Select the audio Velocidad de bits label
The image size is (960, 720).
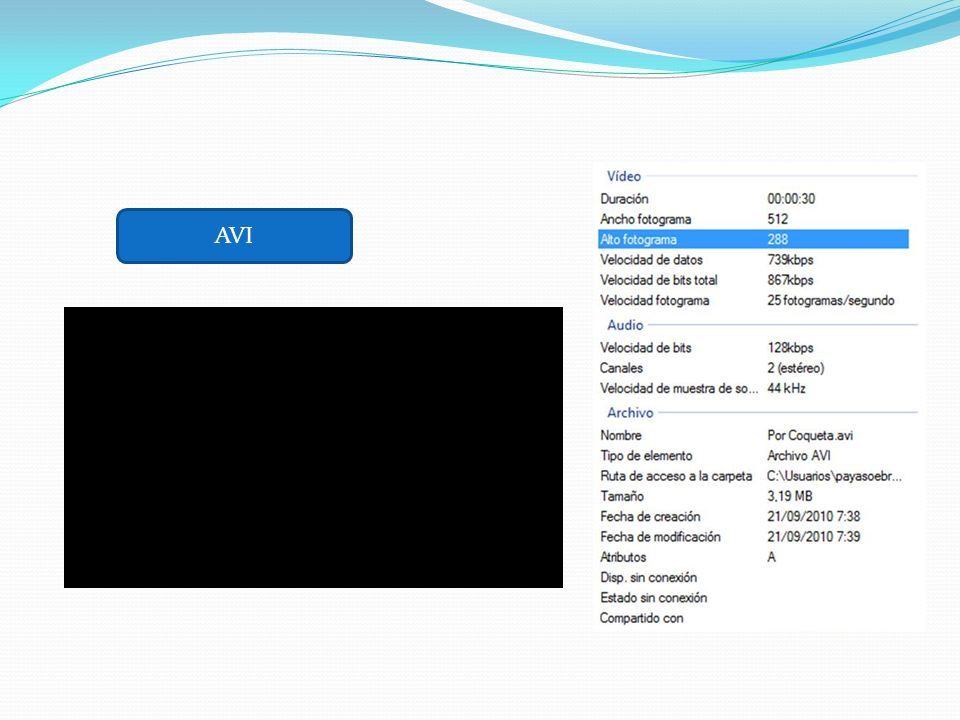pos(645,348)
